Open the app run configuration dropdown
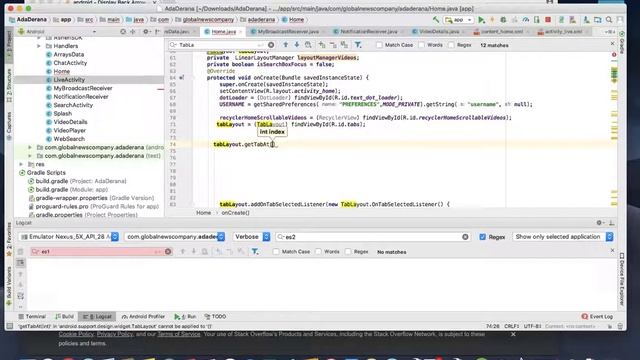 459,20
